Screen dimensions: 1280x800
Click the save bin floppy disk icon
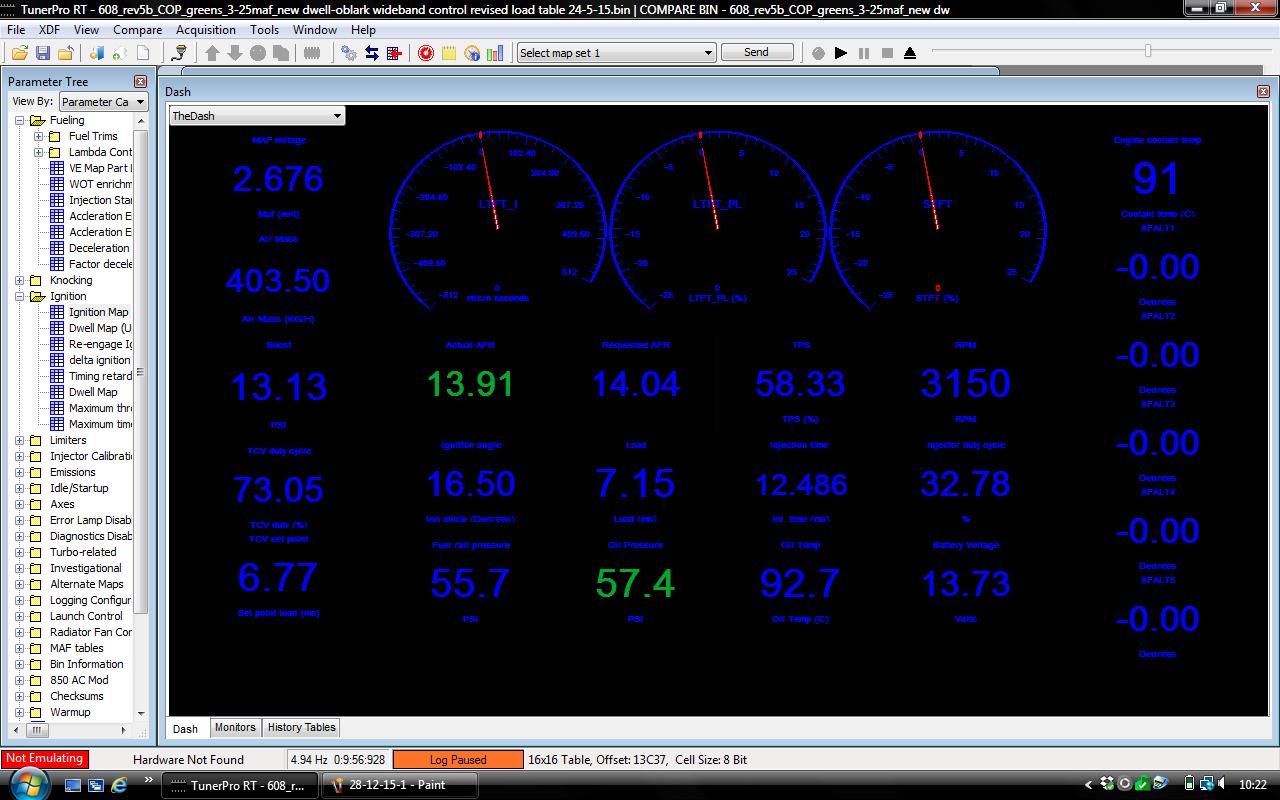(x=42, y=53)
